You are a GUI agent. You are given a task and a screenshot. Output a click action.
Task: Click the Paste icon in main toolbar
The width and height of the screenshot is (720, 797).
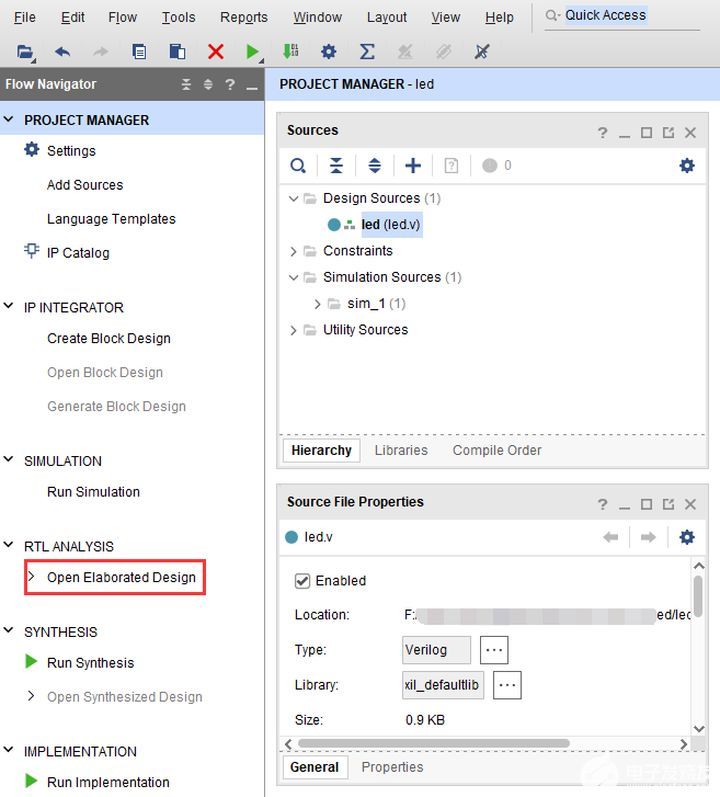(x=177, y=52)
